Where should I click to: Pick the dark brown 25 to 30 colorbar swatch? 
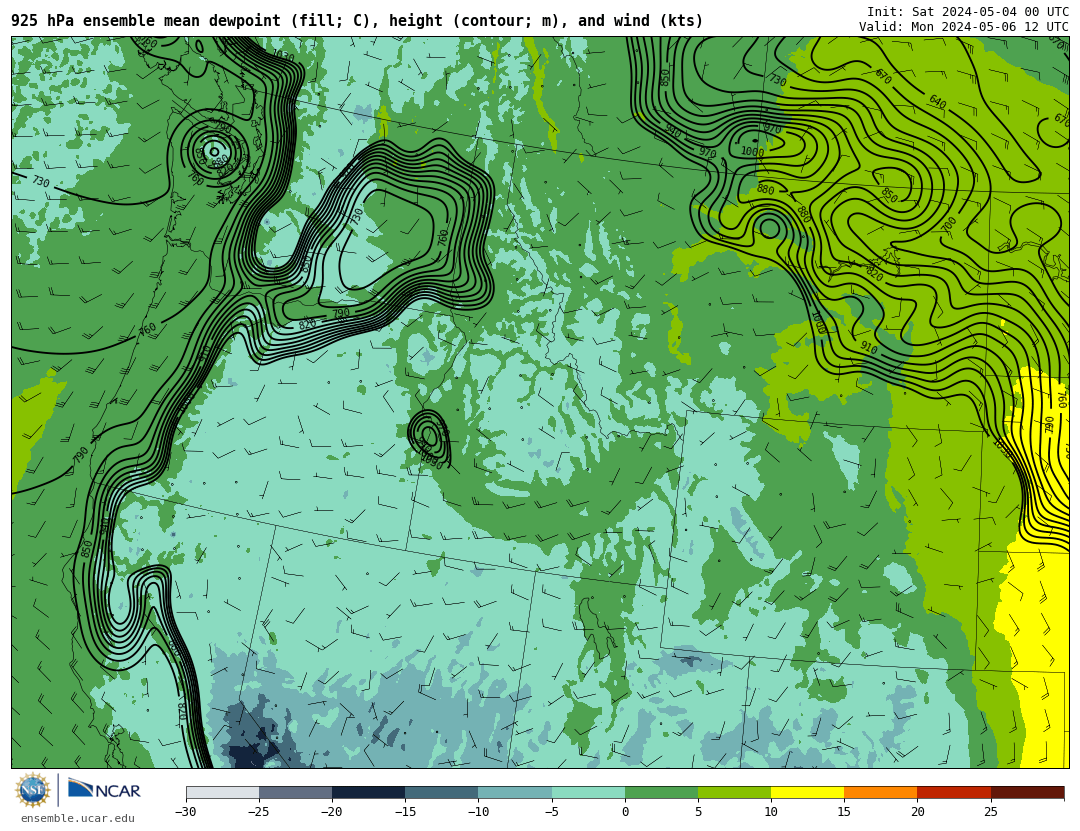1027,792
